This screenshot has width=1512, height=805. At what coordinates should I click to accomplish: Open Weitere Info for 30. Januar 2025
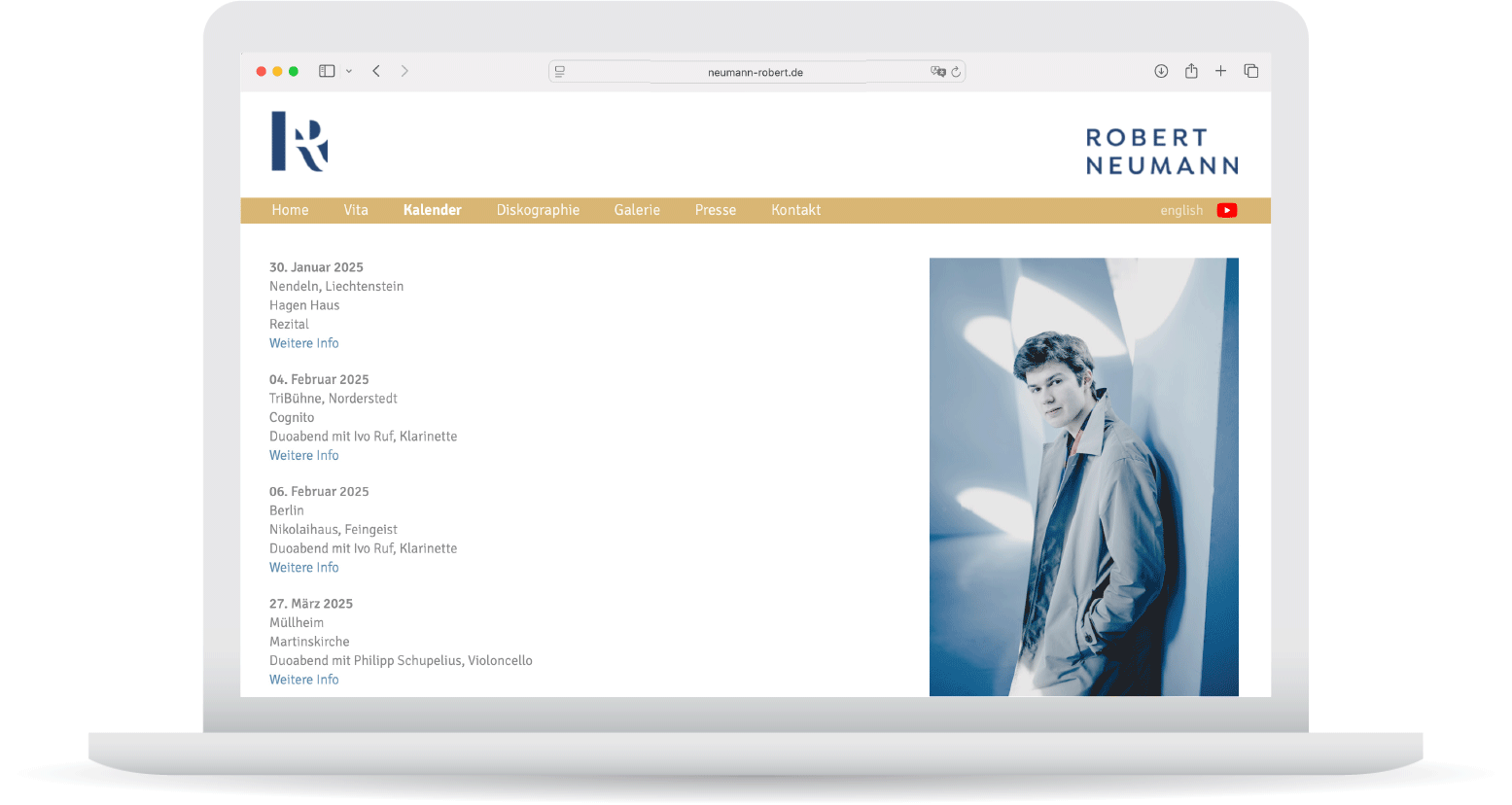pos(304,343)
